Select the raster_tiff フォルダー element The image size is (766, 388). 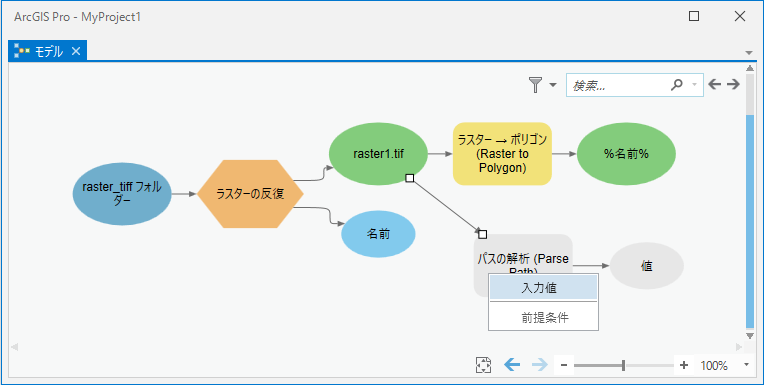pos(122,194)
